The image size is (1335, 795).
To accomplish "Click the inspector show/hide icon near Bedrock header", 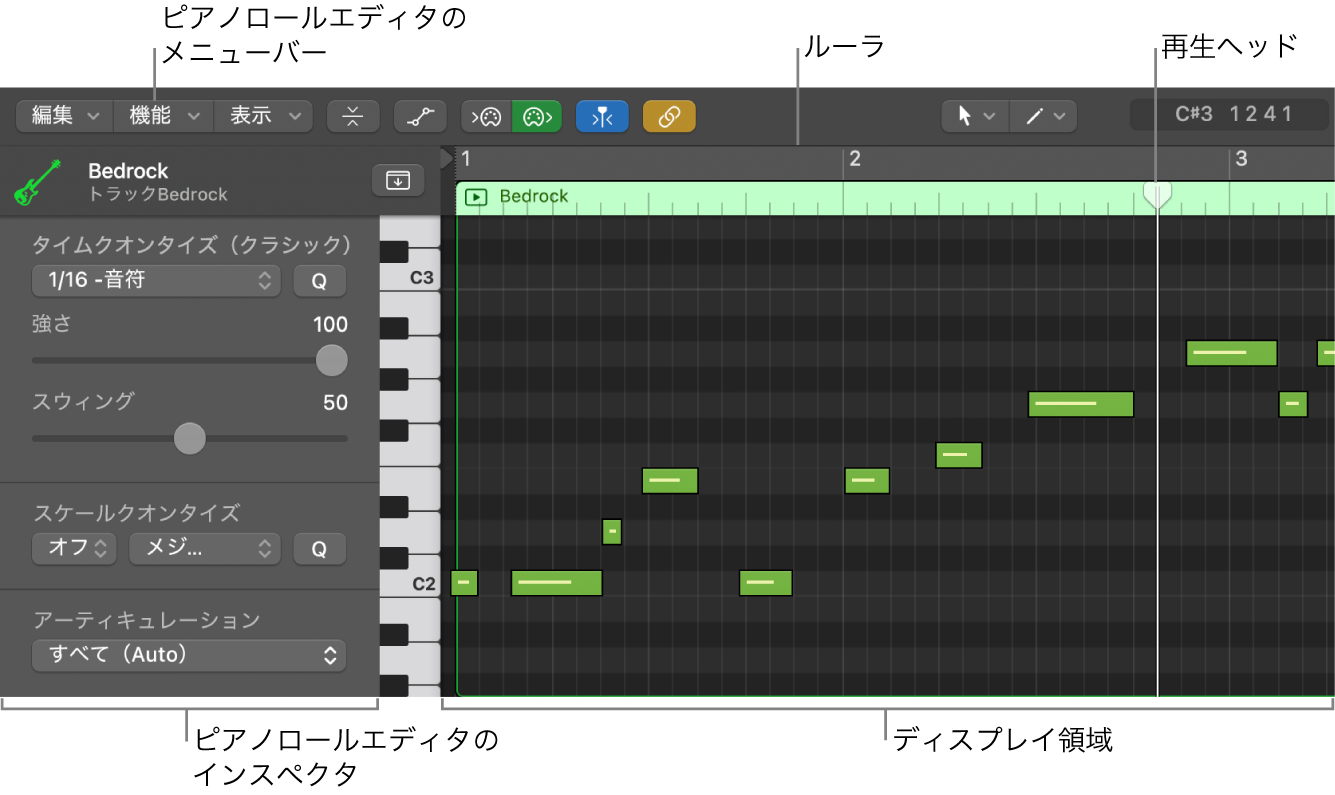I will 397,181.
